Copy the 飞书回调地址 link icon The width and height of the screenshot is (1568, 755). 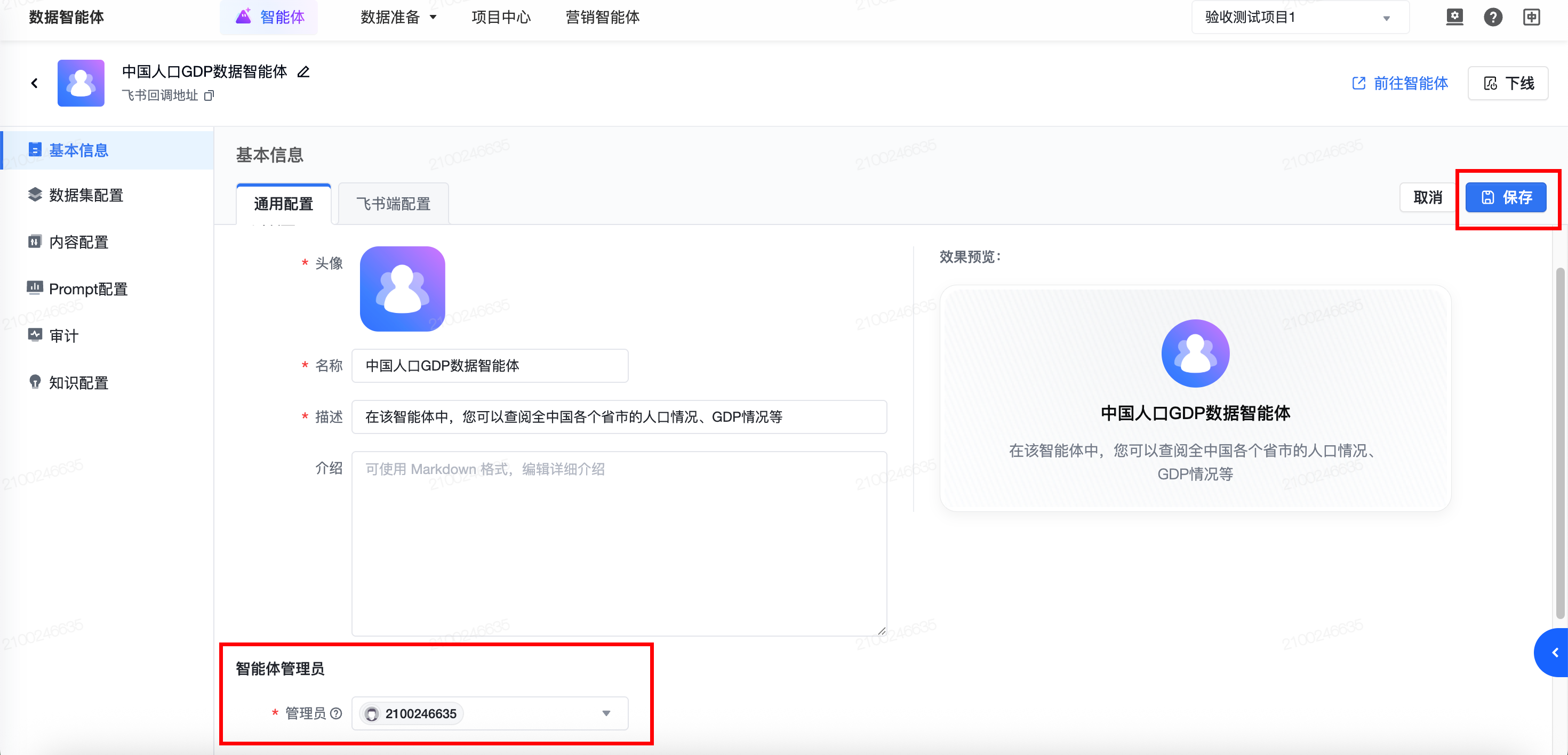click(209, 95)
